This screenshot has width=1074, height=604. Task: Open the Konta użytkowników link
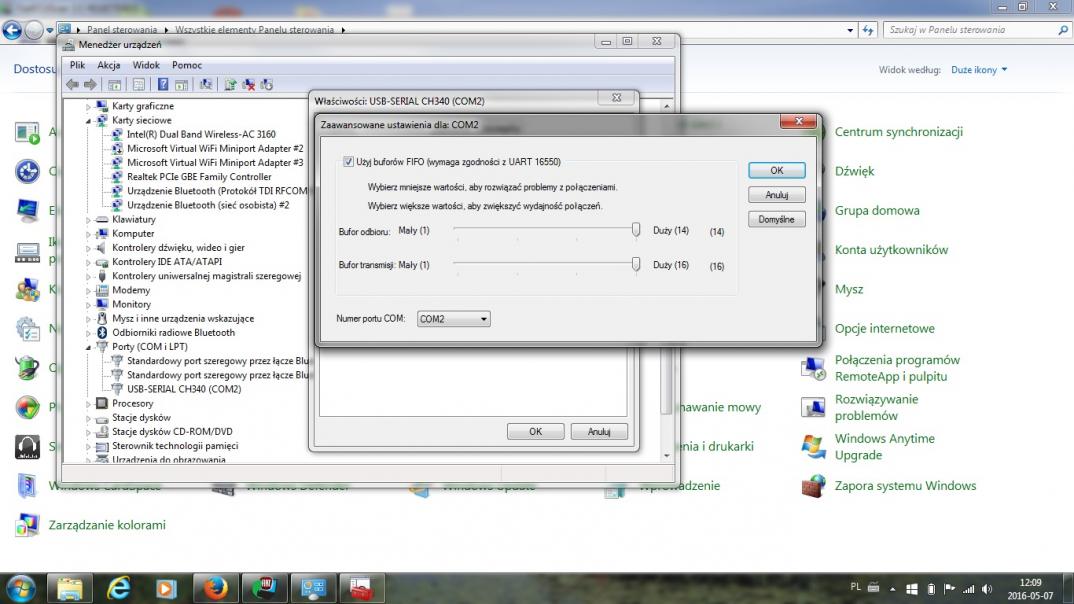coord(891,250)
